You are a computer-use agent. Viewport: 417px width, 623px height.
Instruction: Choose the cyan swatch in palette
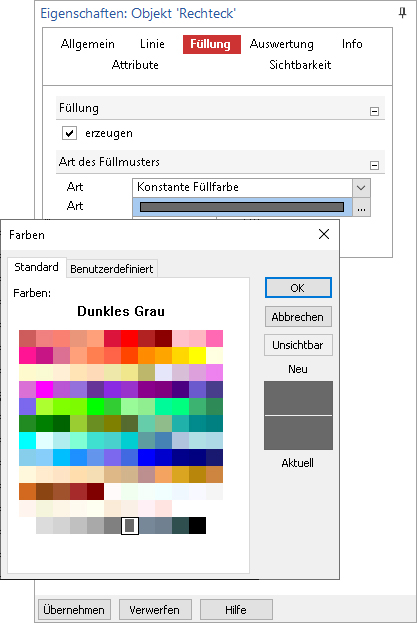(x=27, y=440)
